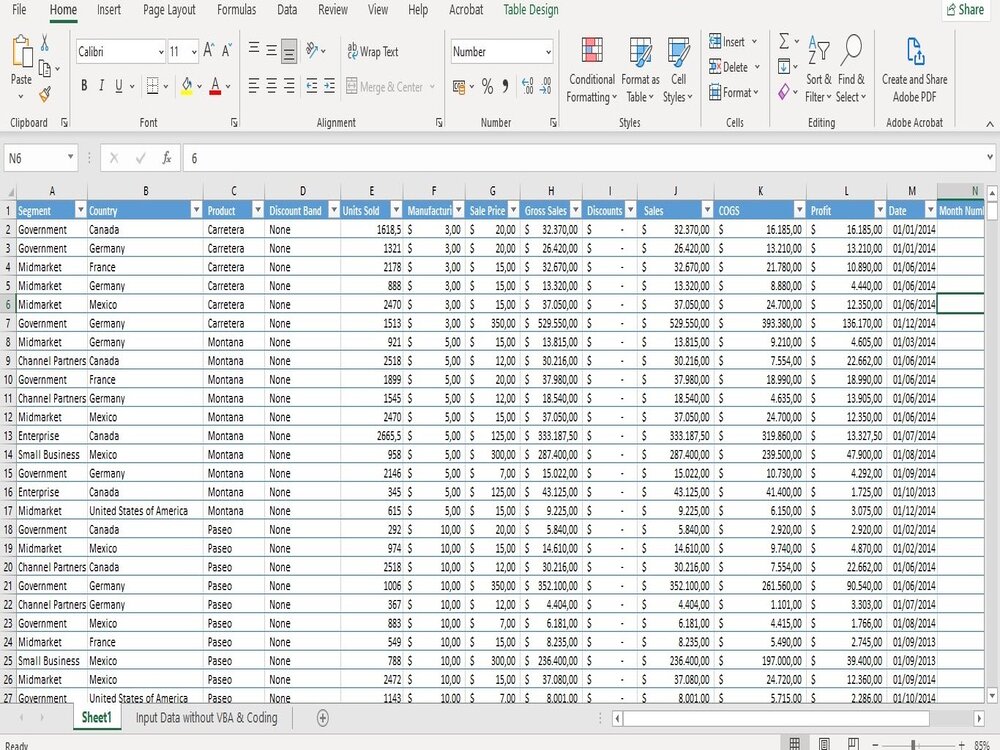Screen dimensions: 1000x750
Task: Open the Table Design tab
Action: pyautogui.click(x=531, y=10)
